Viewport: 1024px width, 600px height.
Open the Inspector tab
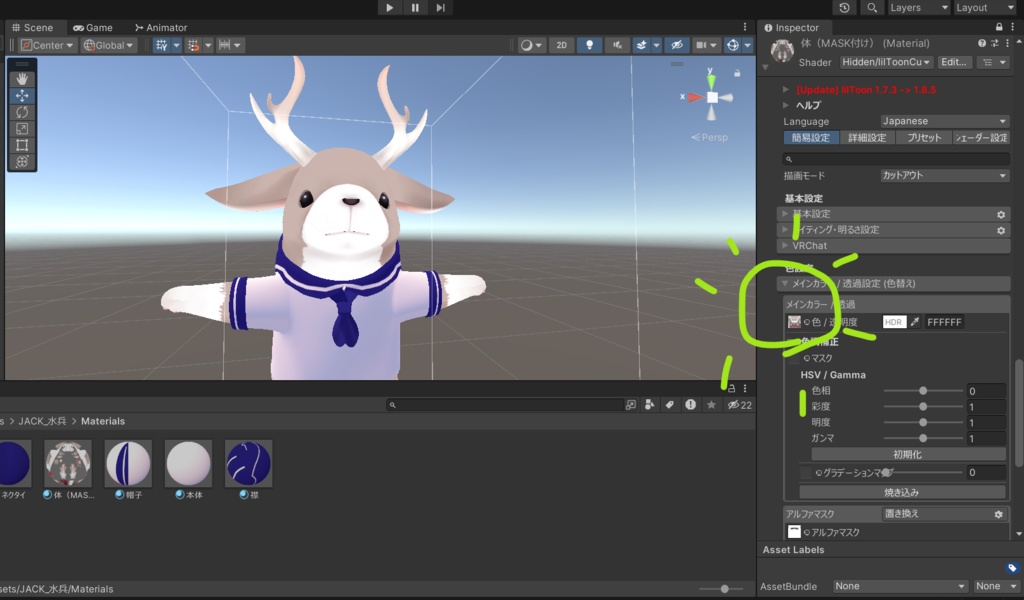[x=791, y=27]
